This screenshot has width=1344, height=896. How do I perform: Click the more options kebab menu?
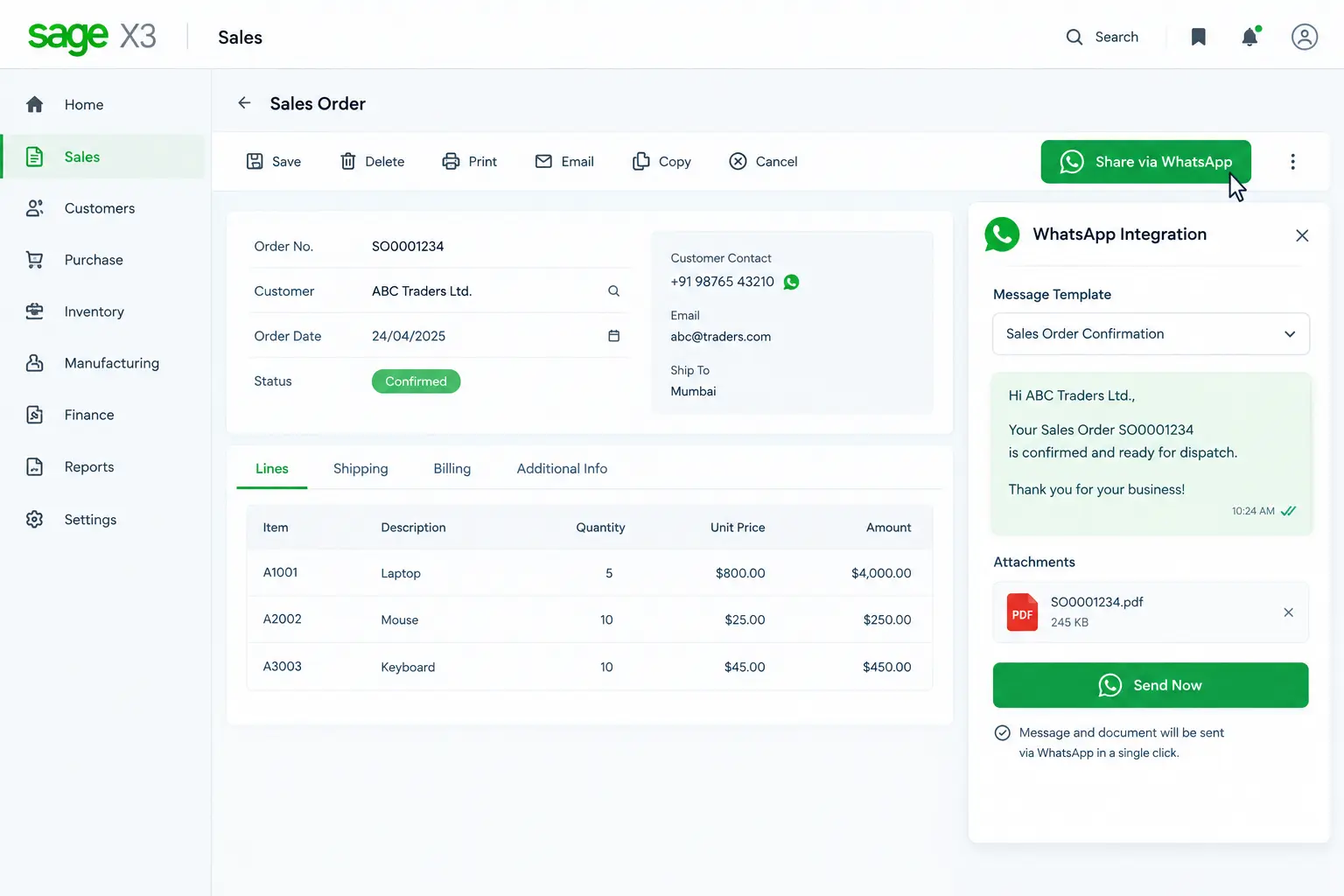[x=1292, y=162]
